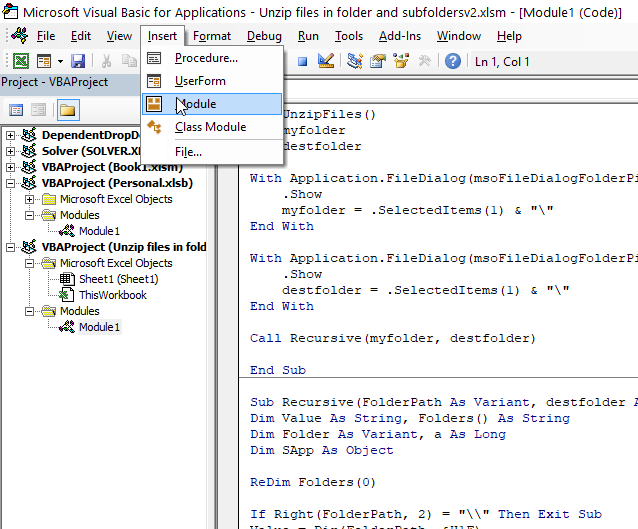Click the Class Module icon in Insert menu
The height and width of the screenshot is (529, 638).
(x=154, y=127)
